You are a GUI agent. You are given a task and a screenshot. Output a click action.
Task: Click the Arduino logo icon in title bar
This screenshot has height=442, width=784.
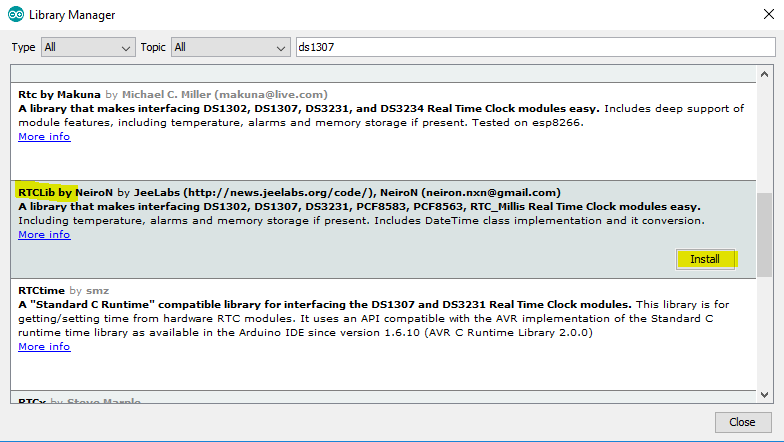[x=16, y=14]
